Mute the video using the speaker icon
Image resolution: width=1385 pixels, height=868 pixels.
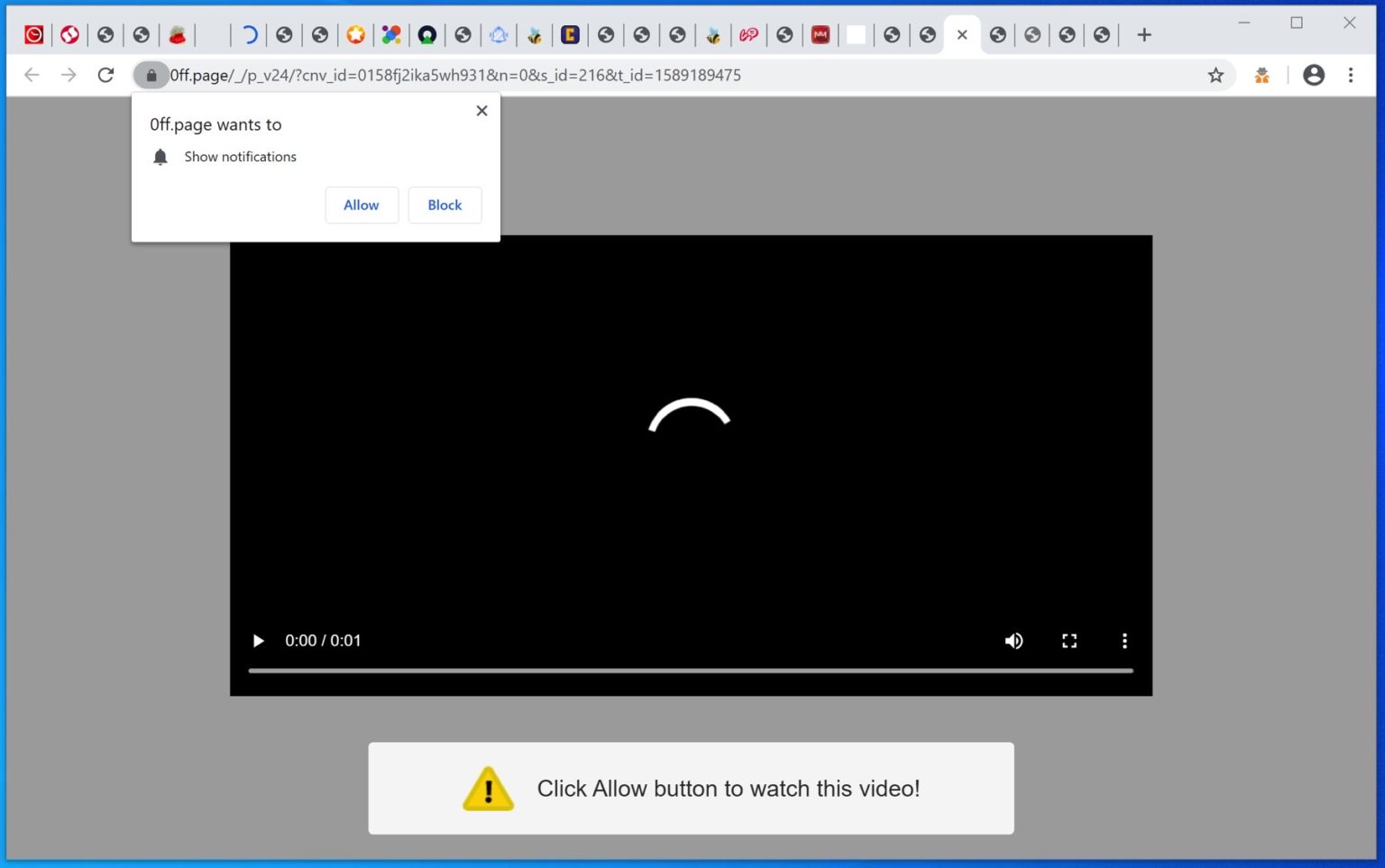tap(1014, 641)
